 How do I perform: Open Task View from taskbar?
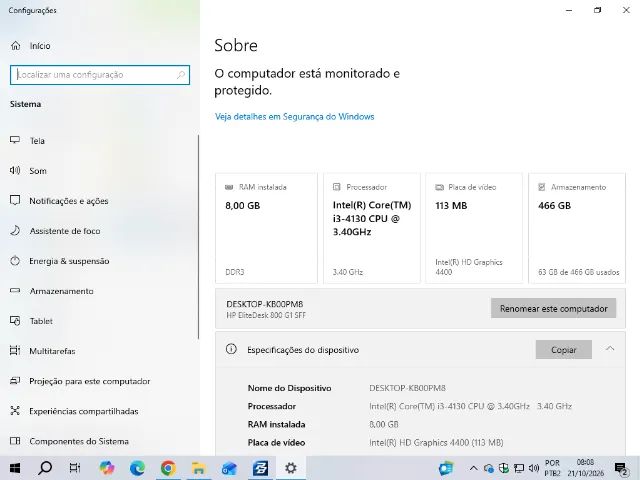75,468
